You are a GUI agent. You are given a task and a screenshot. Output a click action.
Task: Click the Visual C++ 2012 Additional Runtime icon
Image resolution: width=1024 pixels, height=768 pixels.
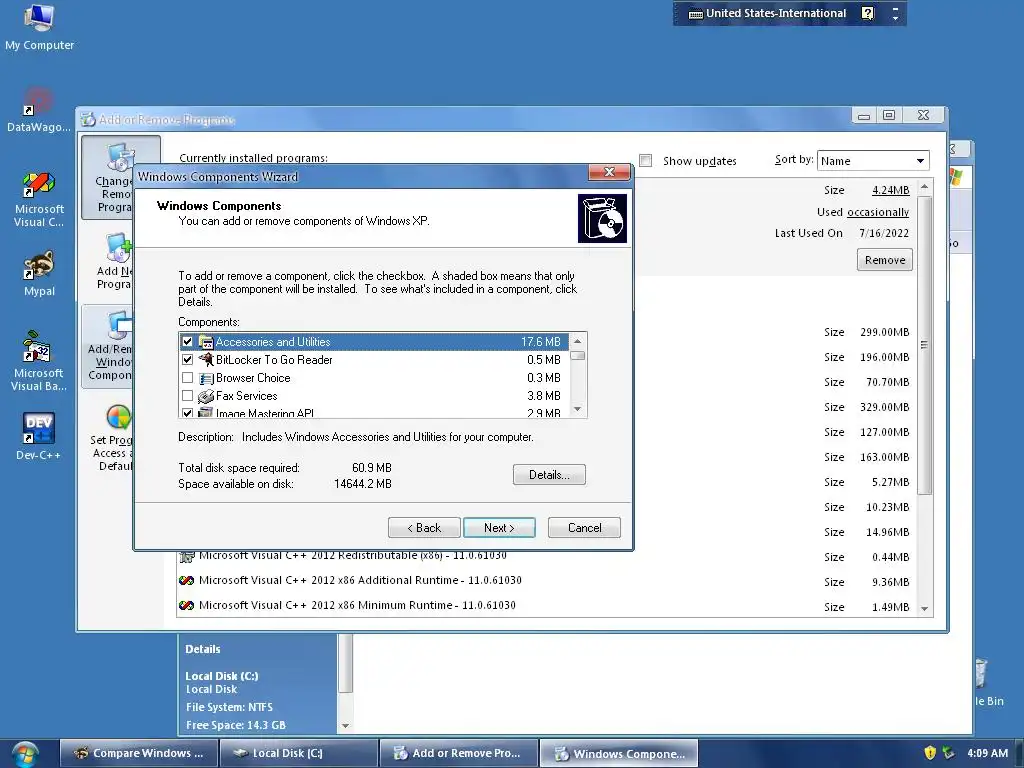(x=187, y=580)
